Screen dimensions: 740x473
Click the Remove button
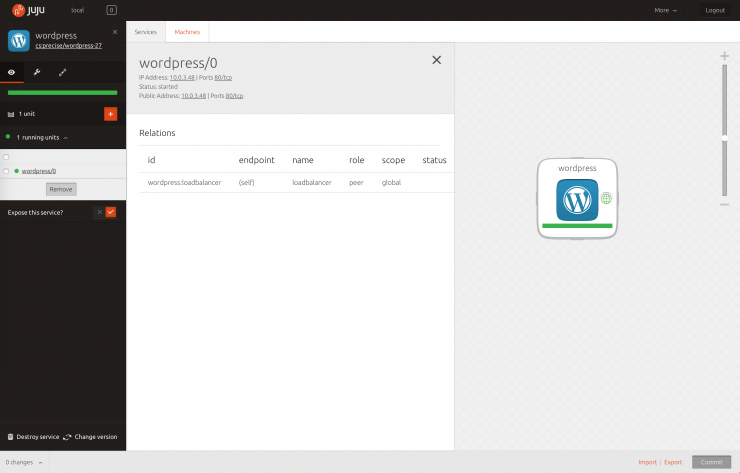(x=61, y=189)
